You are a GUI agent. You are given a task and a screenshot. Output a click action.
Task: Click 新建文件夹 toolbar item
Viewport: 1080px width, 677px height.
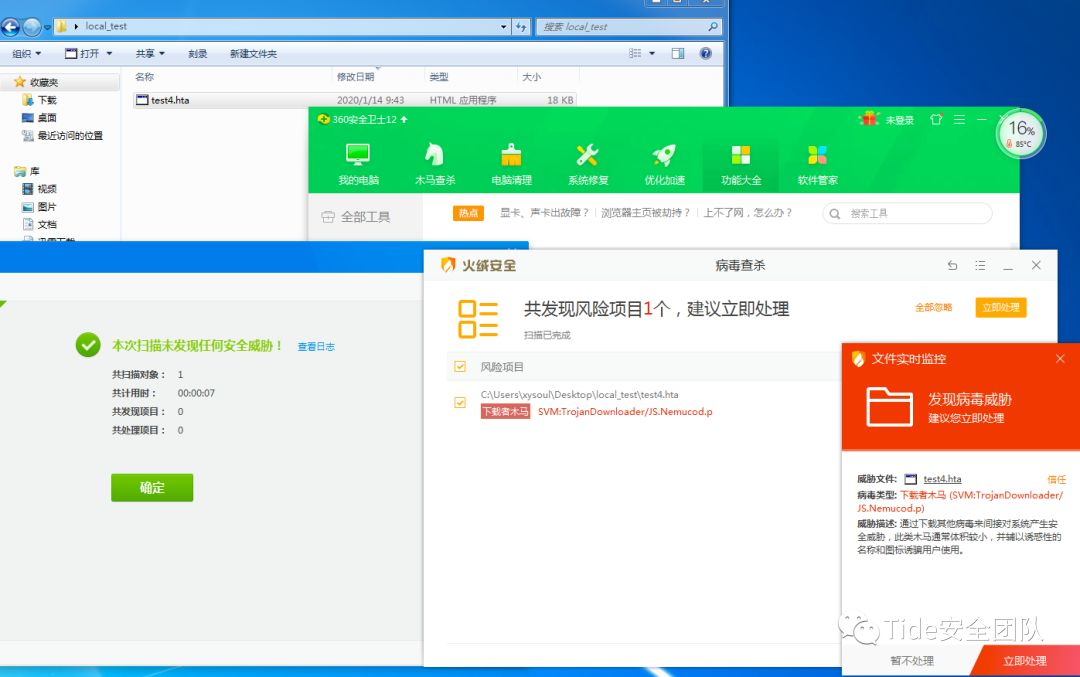coord(253,54)
